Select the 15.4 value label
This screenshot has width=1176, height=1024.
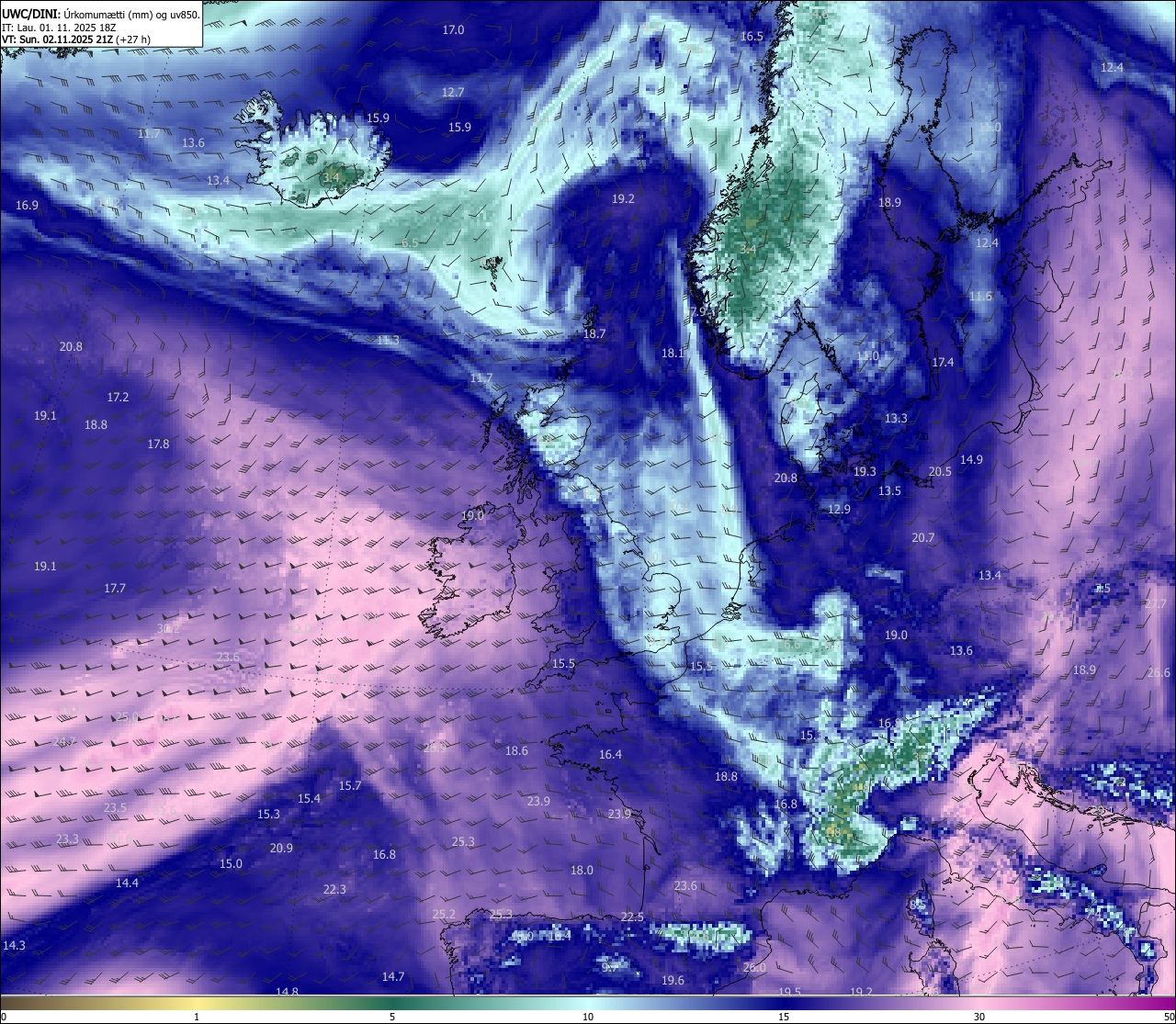pyautogui.click(x=309, y=799)
